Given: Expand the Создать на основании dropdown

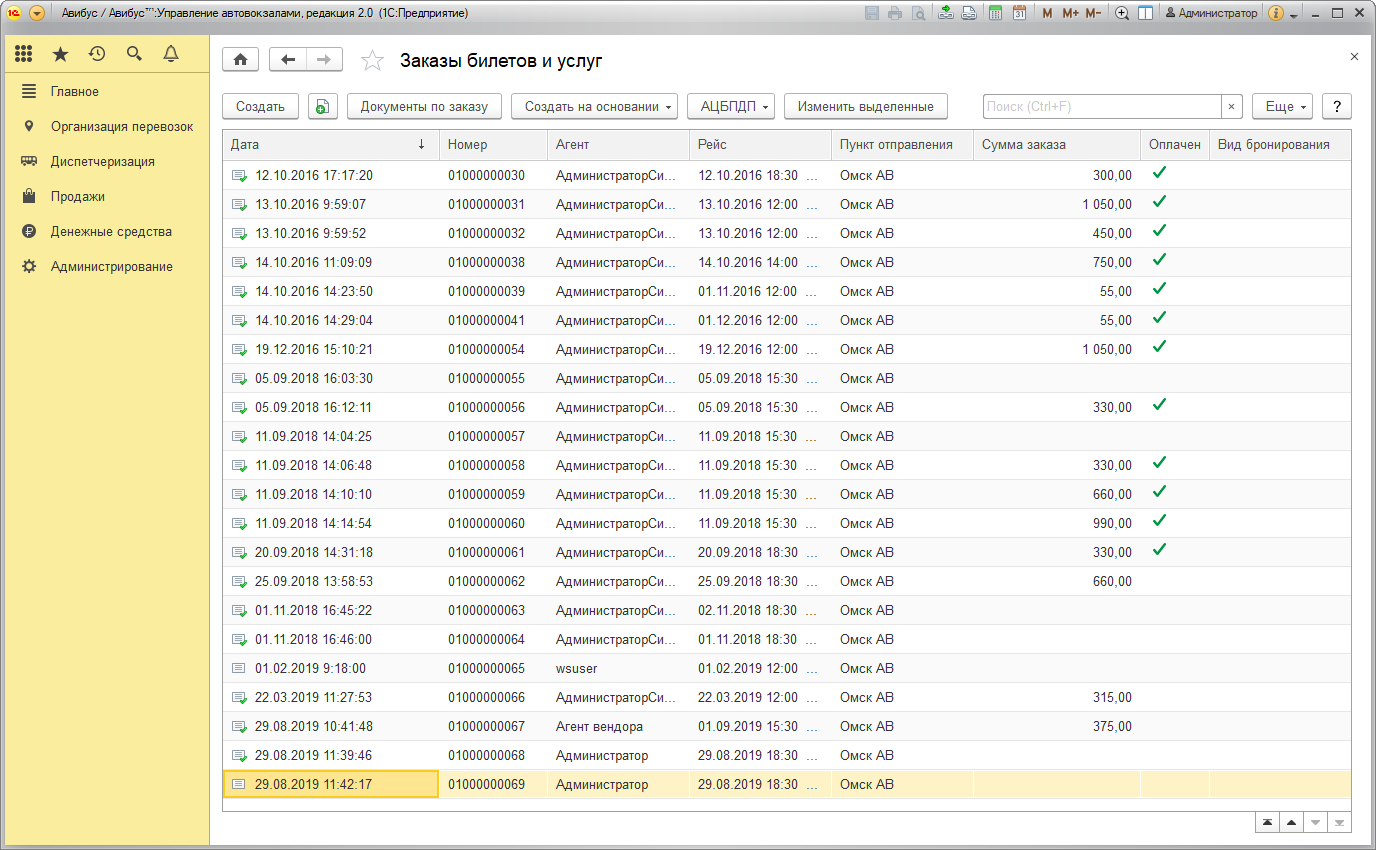Looking at the screenshot, I should [595, 107].
